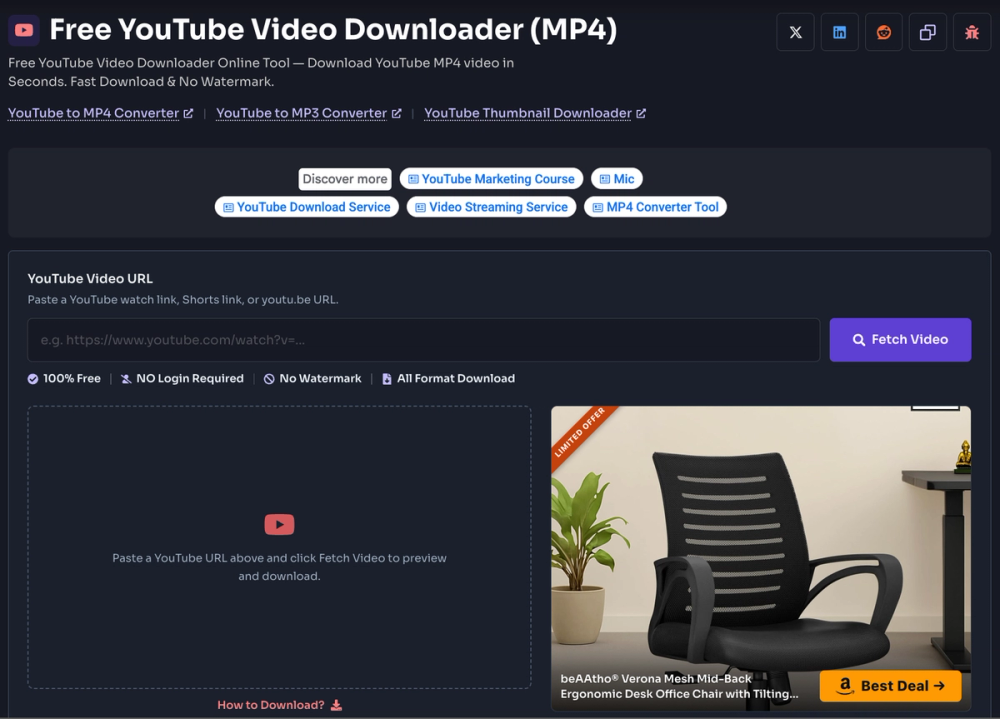Open the YouTube Download Service suggestion chip
Image resolution: width=1000 pixels, height=719 pixels.
pos(307,207)
